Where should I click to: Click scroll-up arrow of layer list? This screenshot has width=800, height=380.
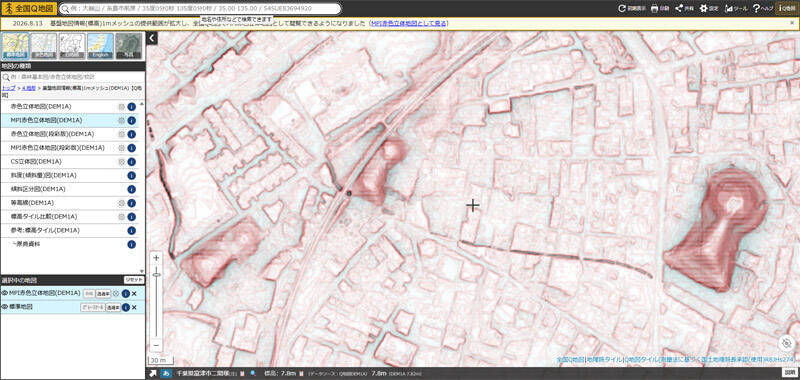[142, 103]
